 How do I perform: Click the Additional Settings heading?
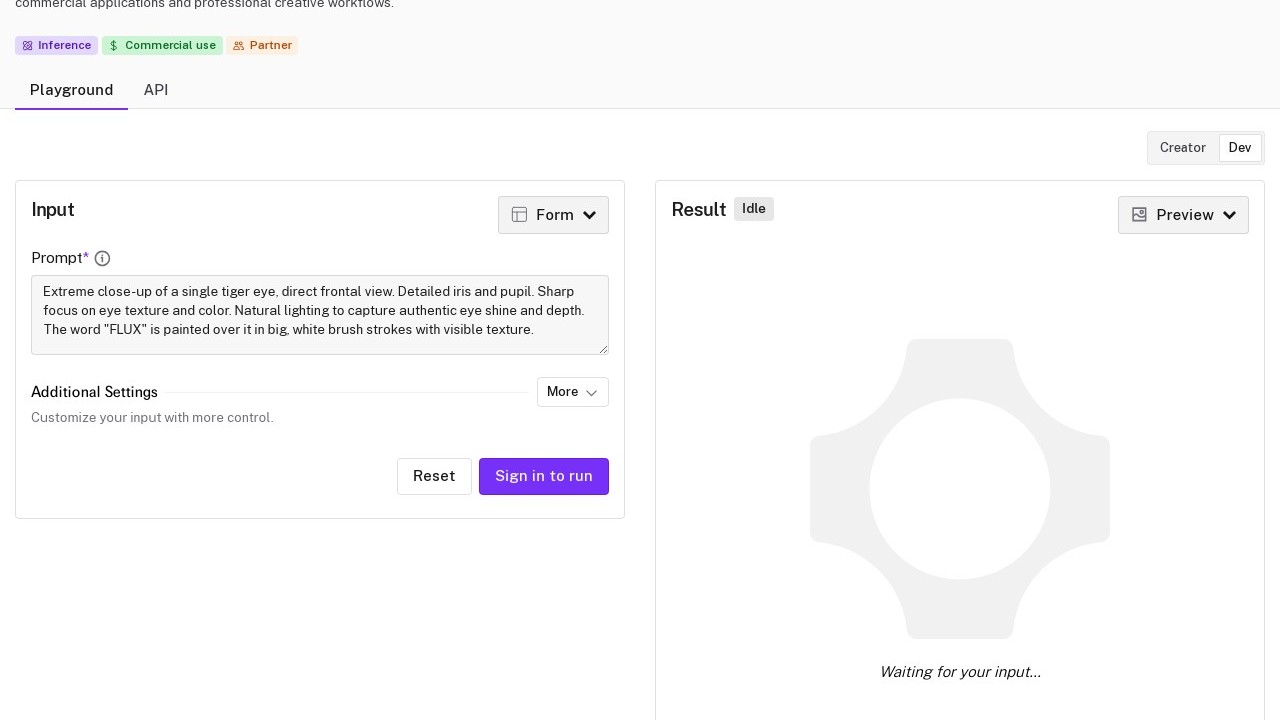coord(94,392)
